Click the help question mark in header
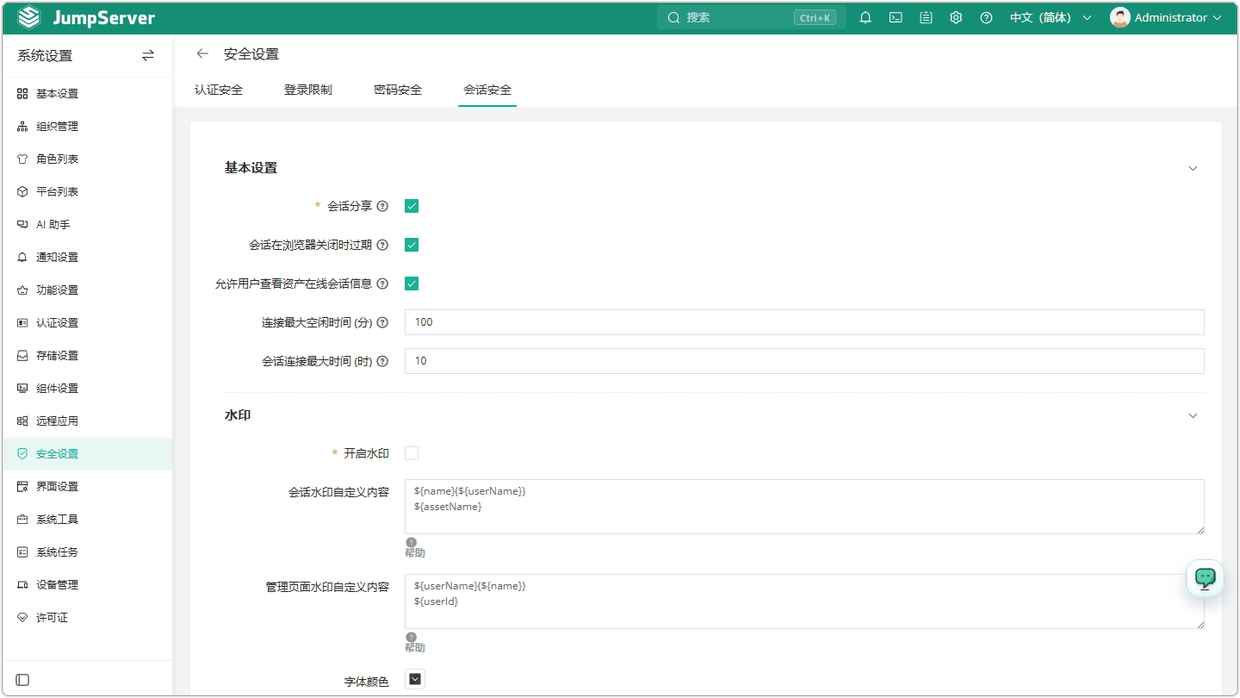Screen dimensions: 1240x698 [x=986, y=18]
